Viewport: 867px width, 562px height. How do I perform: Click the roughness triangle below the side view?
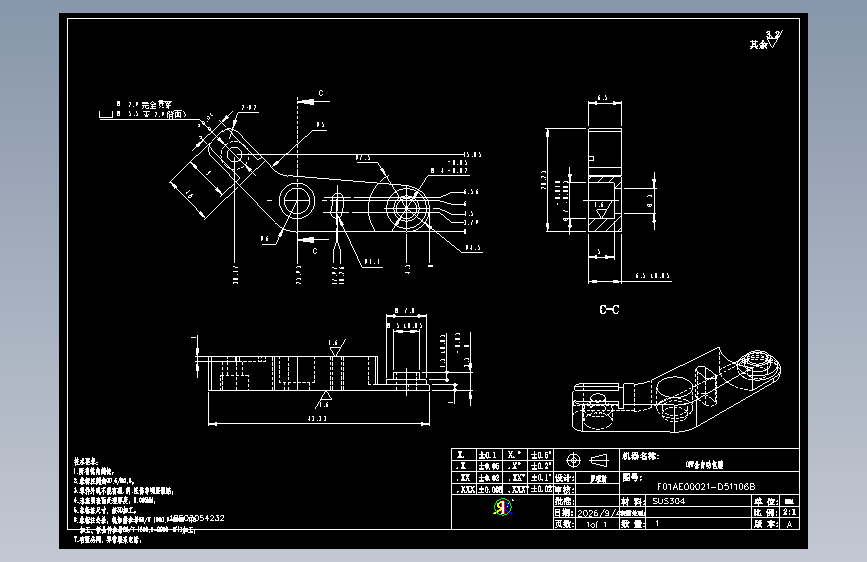click(x=325, y=398)
